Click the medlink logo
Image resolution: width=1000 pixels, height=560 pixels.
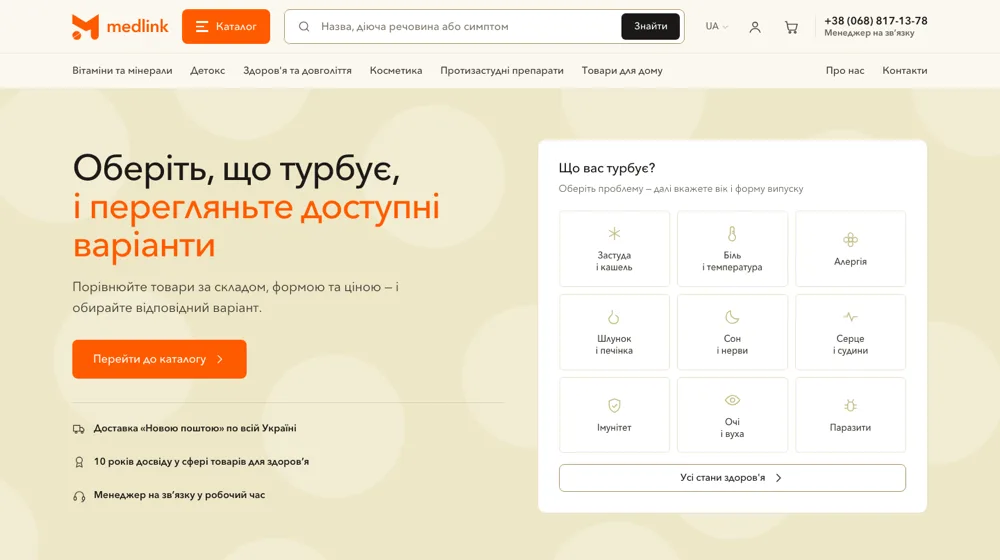point(120,26)
